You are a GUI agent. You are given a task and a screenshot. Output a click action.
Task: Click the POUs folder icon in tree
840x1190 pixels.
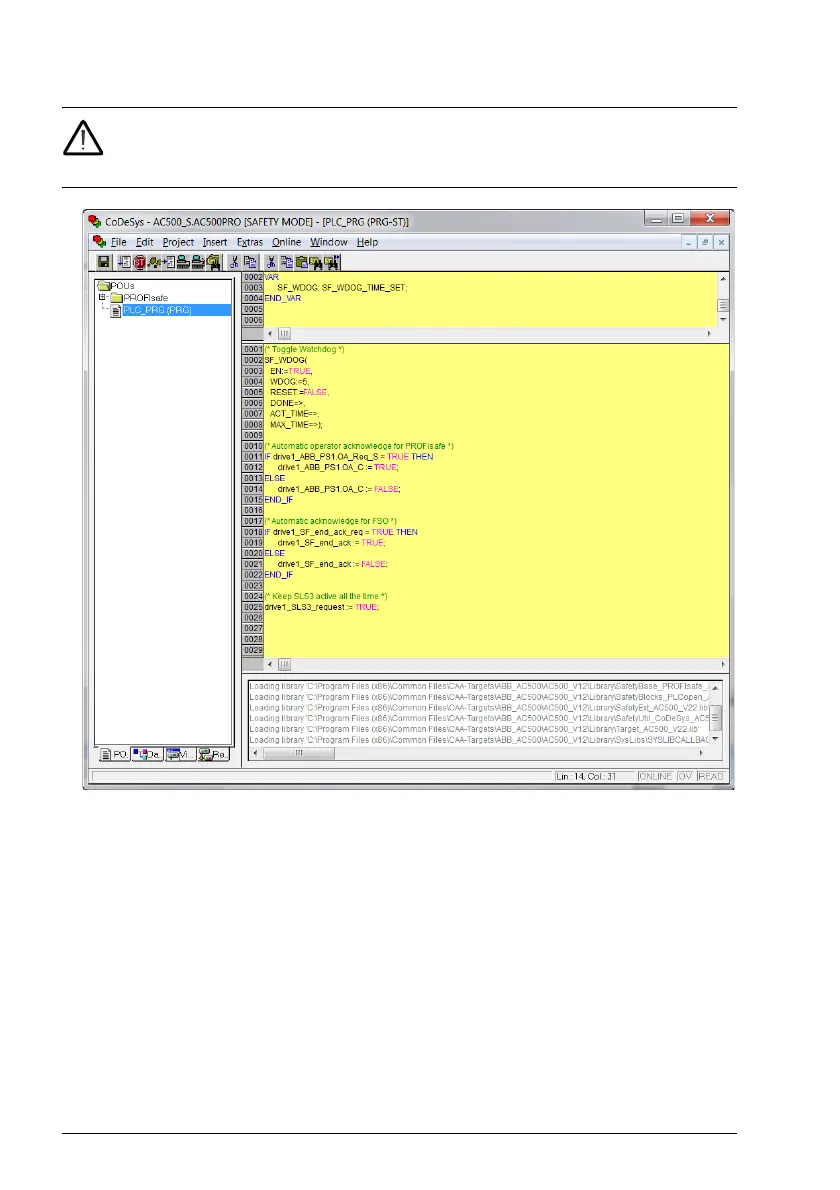103,286
